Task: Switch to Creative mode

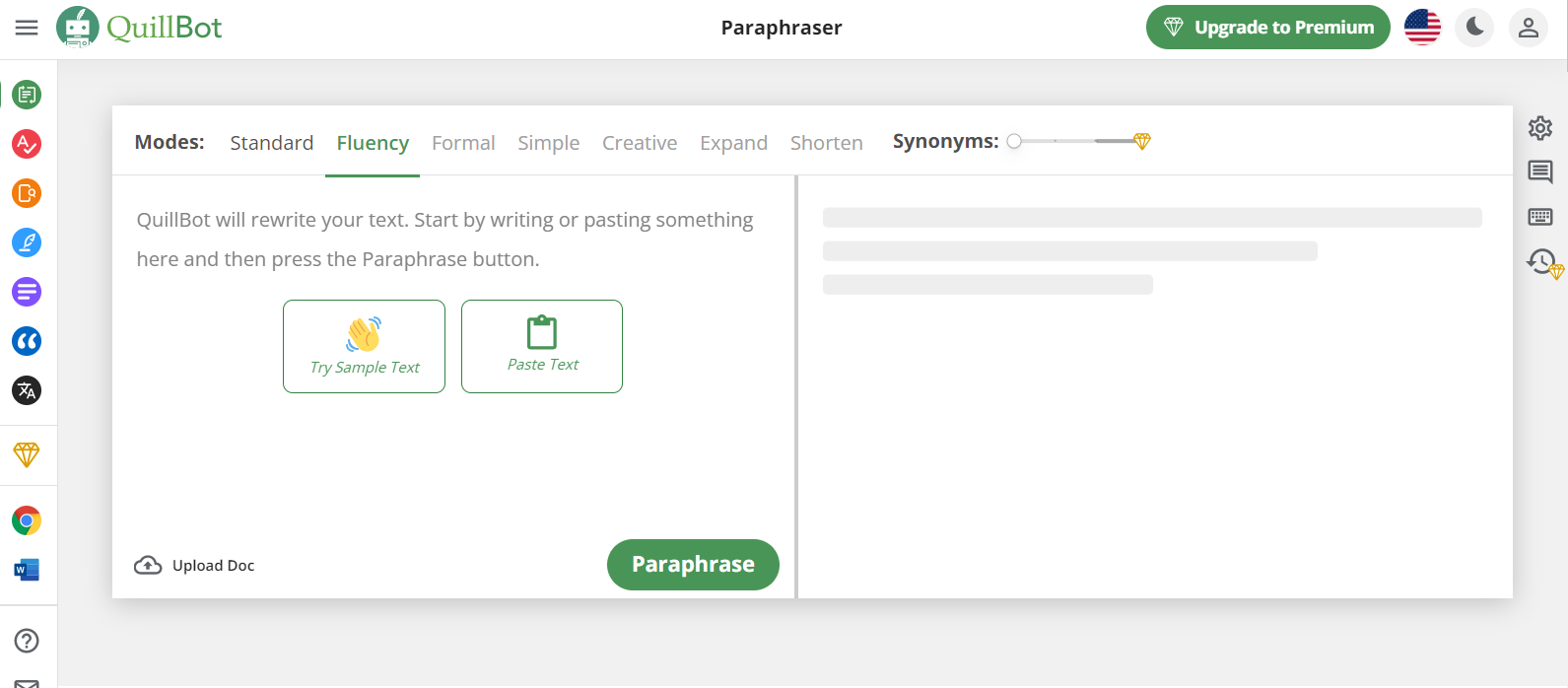Action: [640, 143]
